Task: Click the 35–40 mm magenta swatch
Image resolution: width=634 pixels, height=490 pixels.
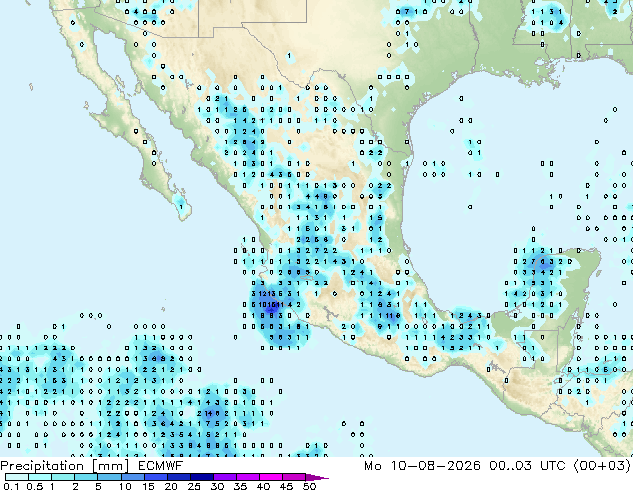Action: (x=247, y=477)
